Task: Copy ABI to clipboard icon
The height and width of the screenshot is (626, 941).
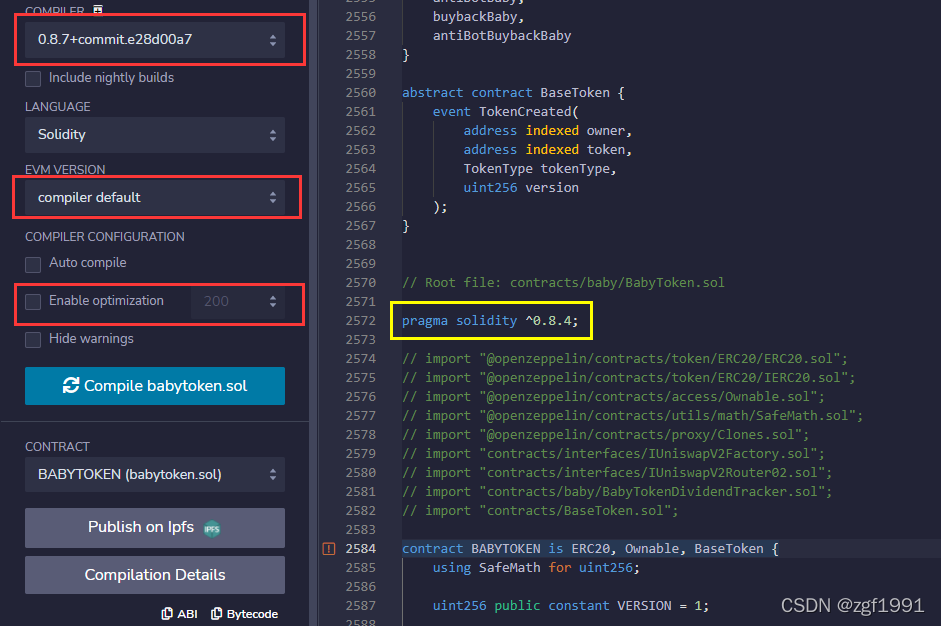Action: (x=167, y=613)
